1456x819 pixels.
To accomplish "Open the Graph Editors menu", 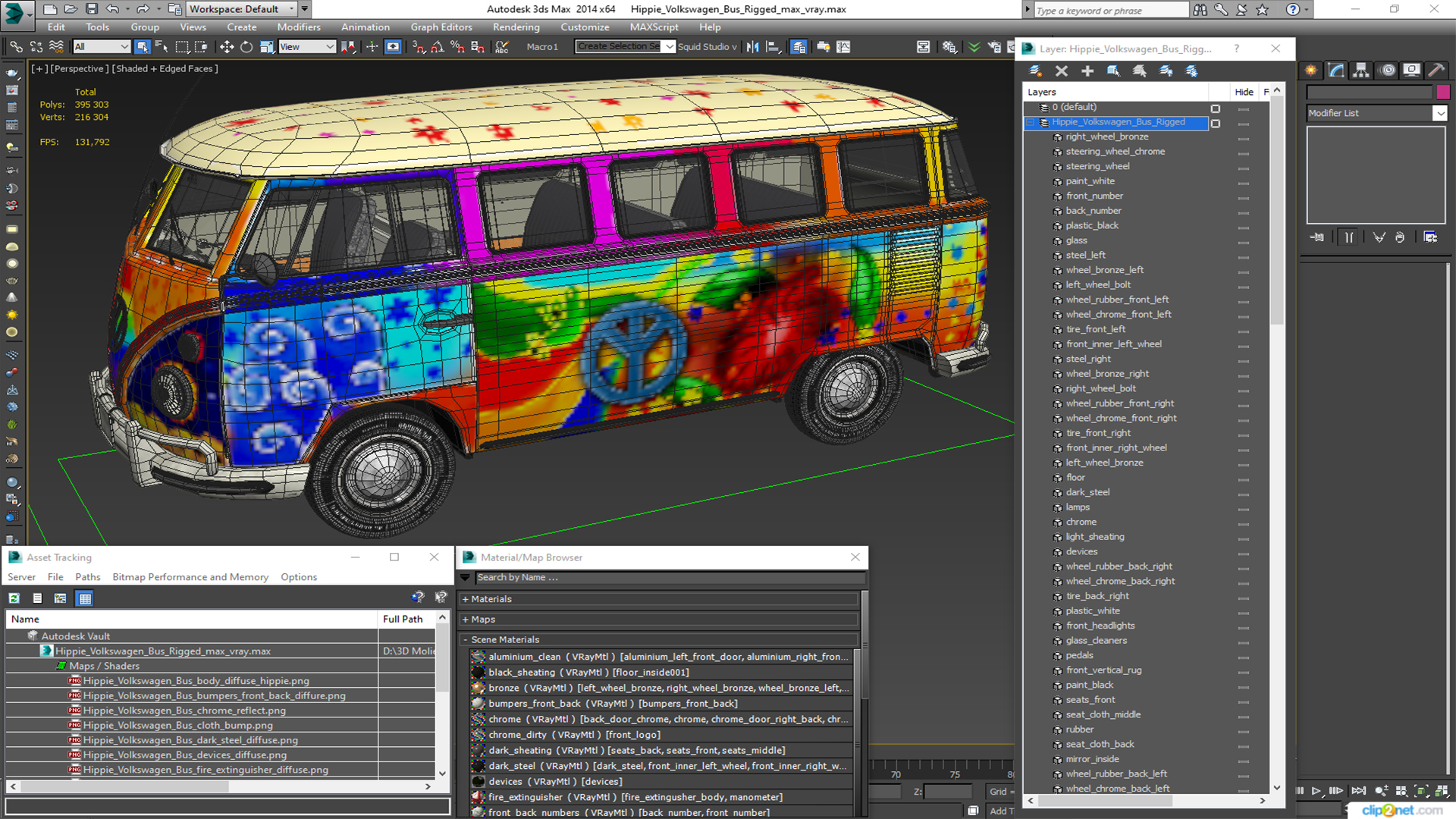I will [x=441, y=27].
